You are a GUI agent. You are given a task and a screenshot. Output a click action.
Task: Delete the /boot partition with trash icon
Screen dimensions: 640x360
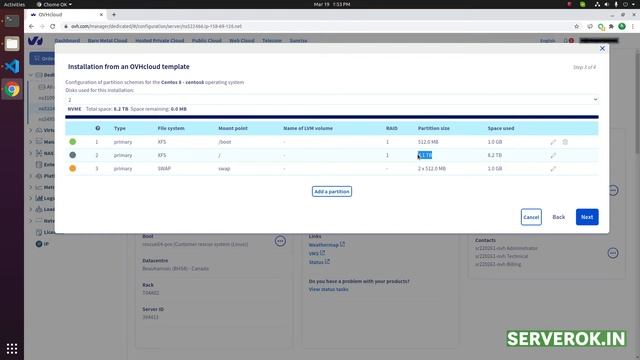pos(565,142)
